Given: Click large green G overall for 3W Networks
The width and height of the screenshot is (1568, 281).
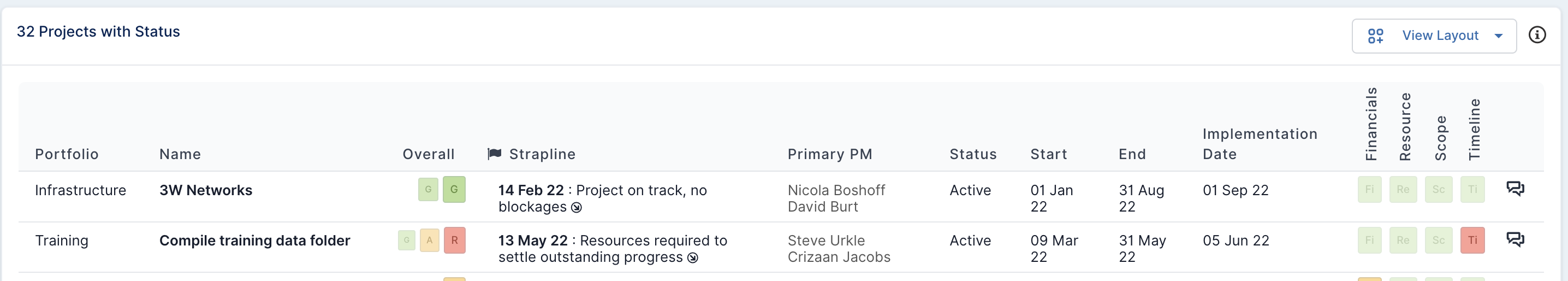Looking at the screenshot, I should pyautogui.click(x=454, y=190).
